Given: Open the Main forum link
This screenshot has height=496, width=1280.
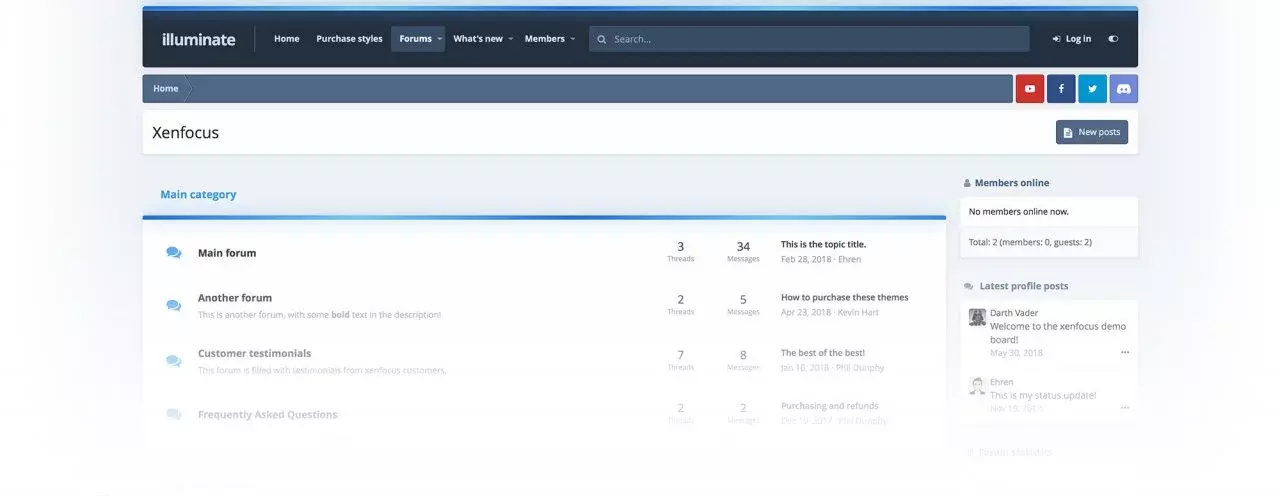Looking at the screenshot, I should [227, 253].
